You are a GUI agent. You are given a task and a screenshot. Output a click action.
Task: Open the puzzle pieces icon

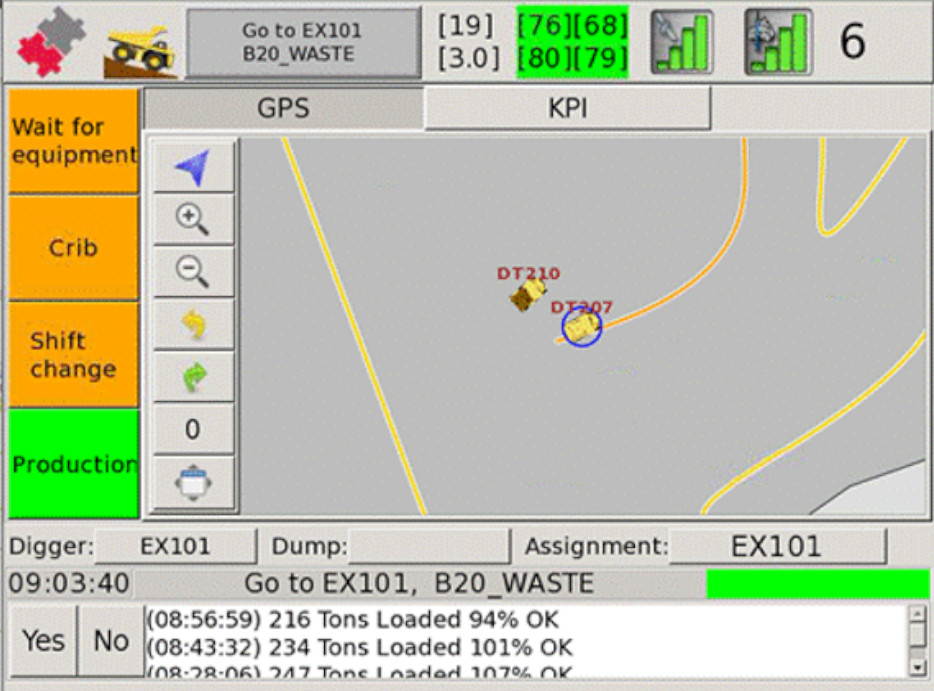pyautogui.click(x=51, y=42)
